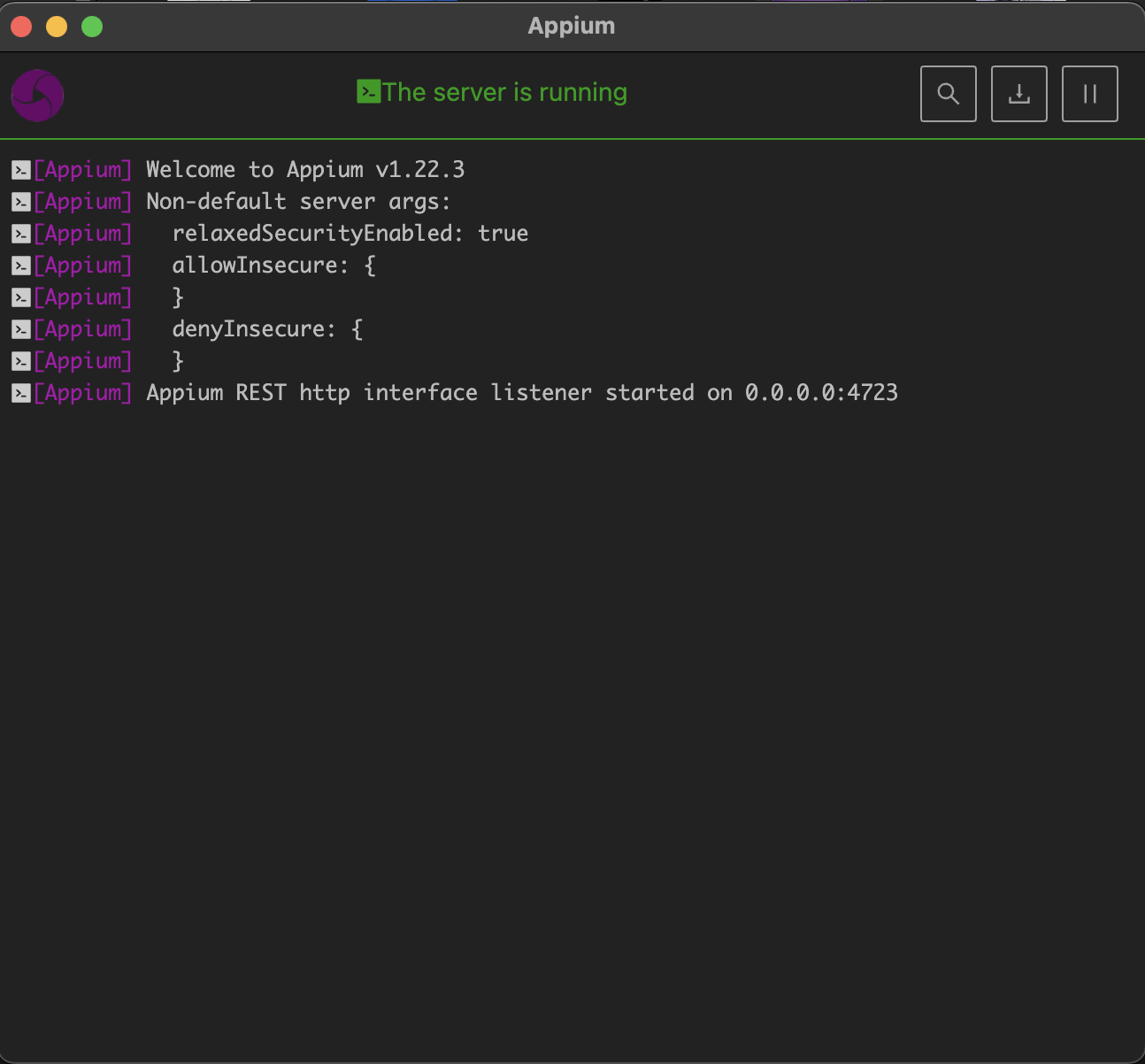Screen dimensions: 1145x1064
Task: Open the log search tool
Action: coord(948,94)
